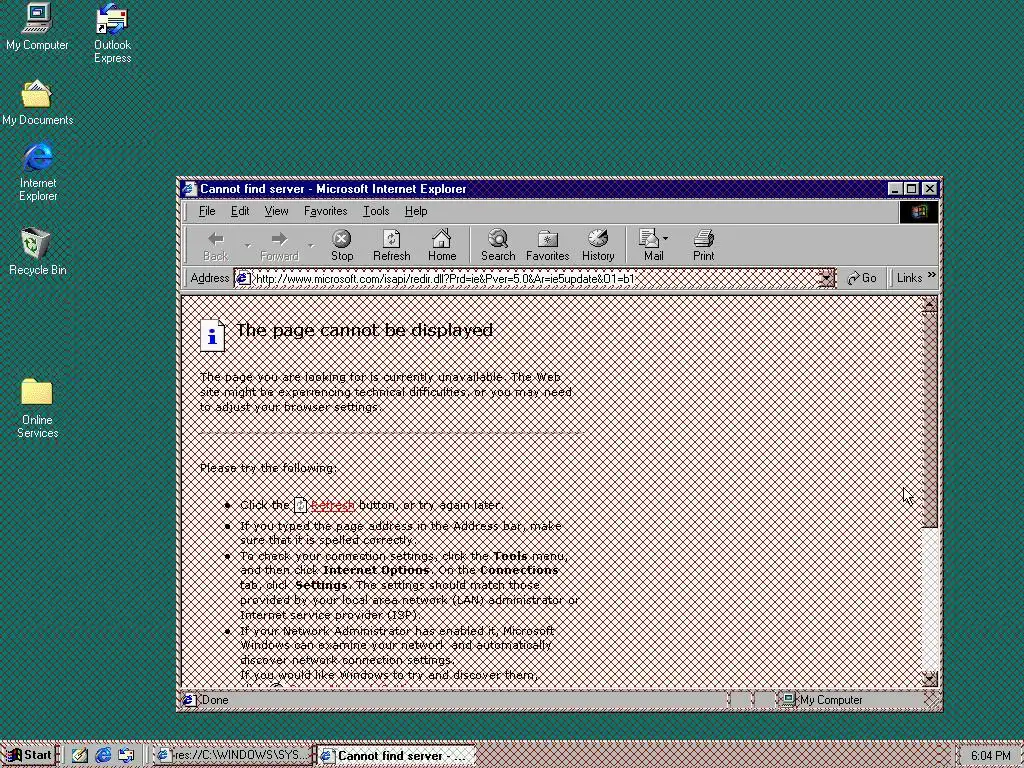Open the Back button history dropdown arrow
This screenshot has width=1024, height=768.
[x=248, y=246]
